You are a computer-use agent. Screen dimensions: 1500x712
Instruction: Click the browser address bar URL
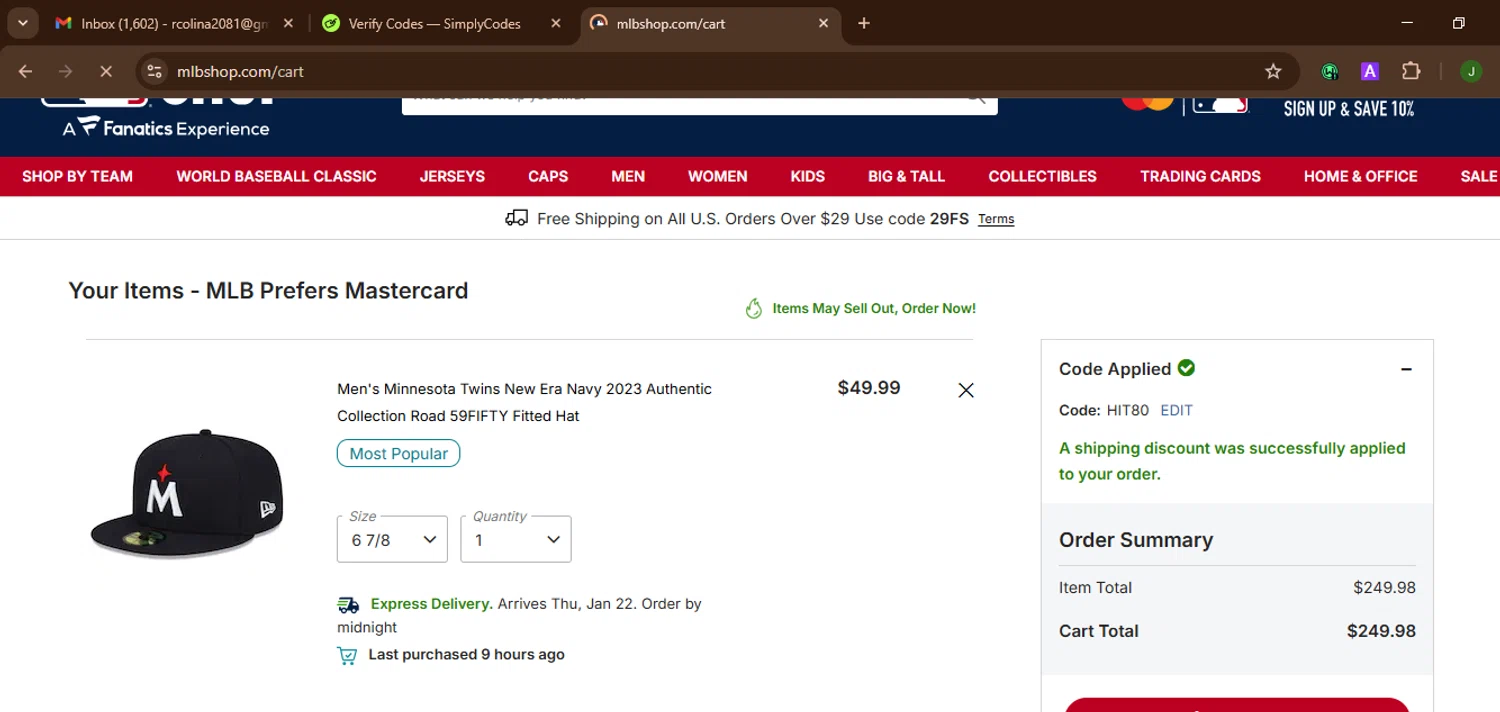click(240, 71)
